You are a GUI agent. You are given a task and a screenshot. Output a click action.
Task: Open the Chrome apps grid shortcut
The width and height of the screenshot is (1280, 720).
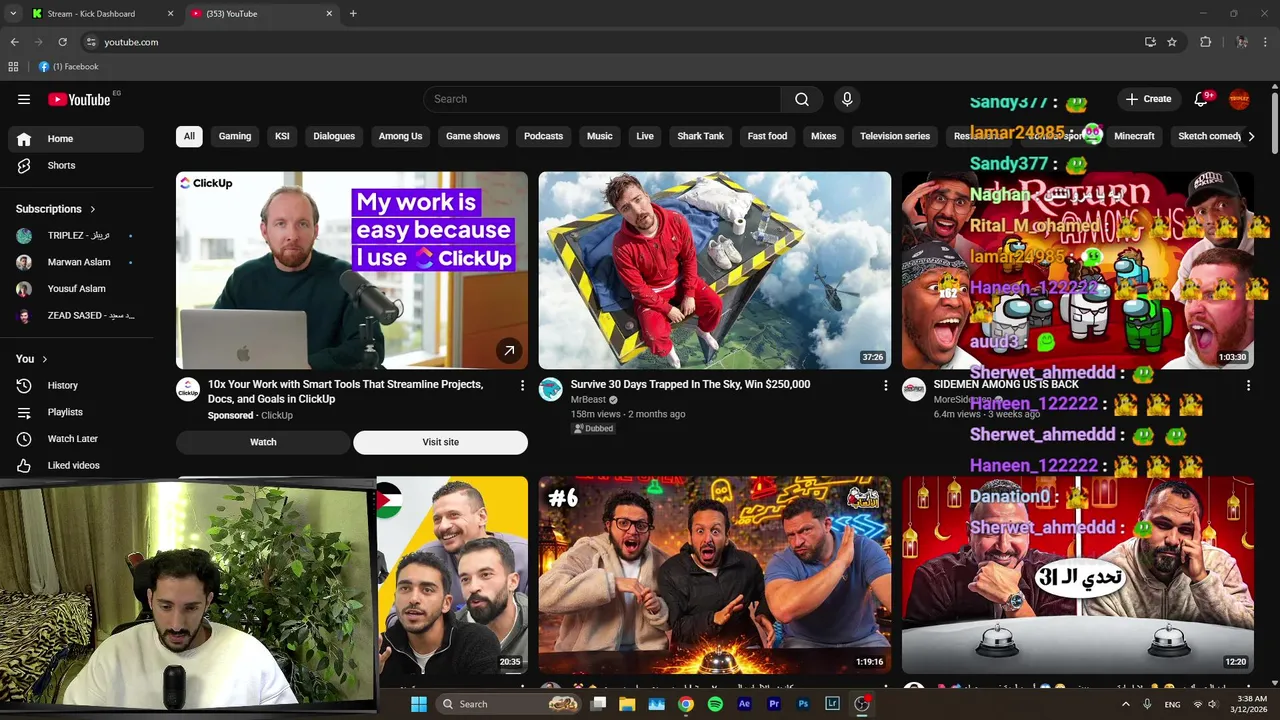click(x=13, y=67)
